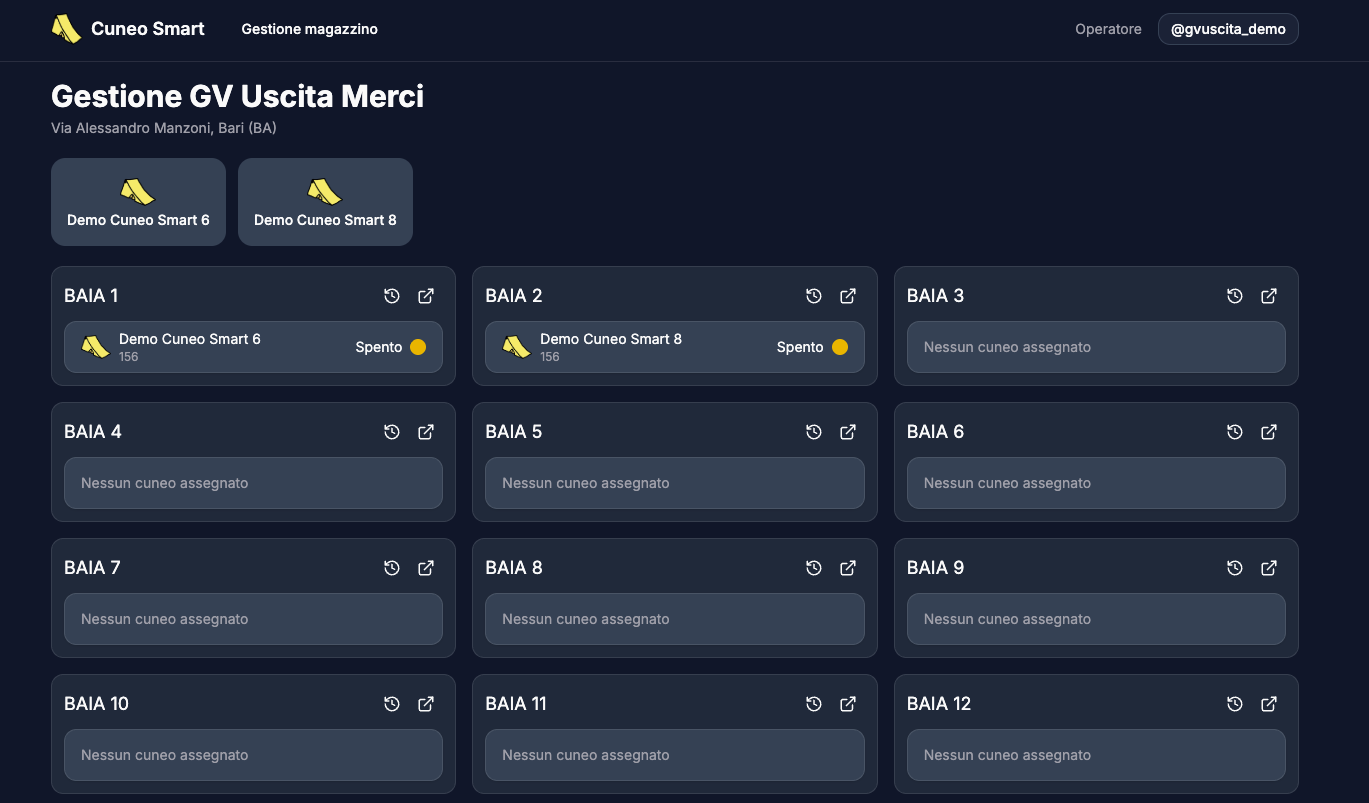Open history for BAIA 1
The image size is (1369, 803).
[x=391, y=295]
